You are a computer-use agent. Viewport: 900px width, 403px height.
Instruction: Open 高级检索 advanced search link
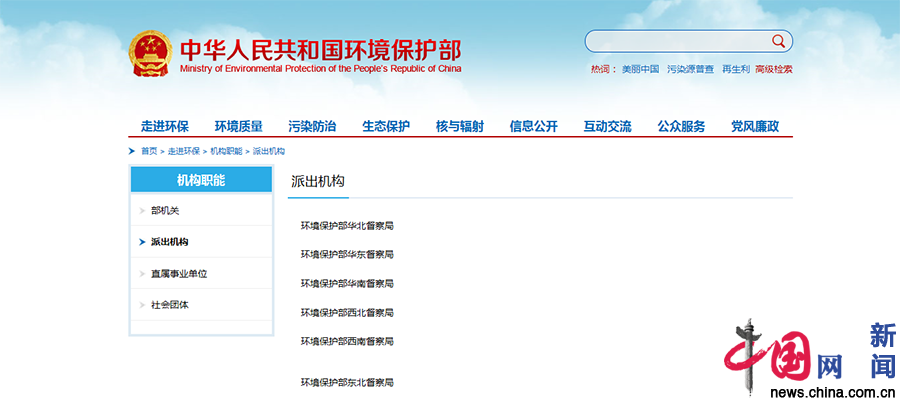pyautogui.click(x=774, y=69)
